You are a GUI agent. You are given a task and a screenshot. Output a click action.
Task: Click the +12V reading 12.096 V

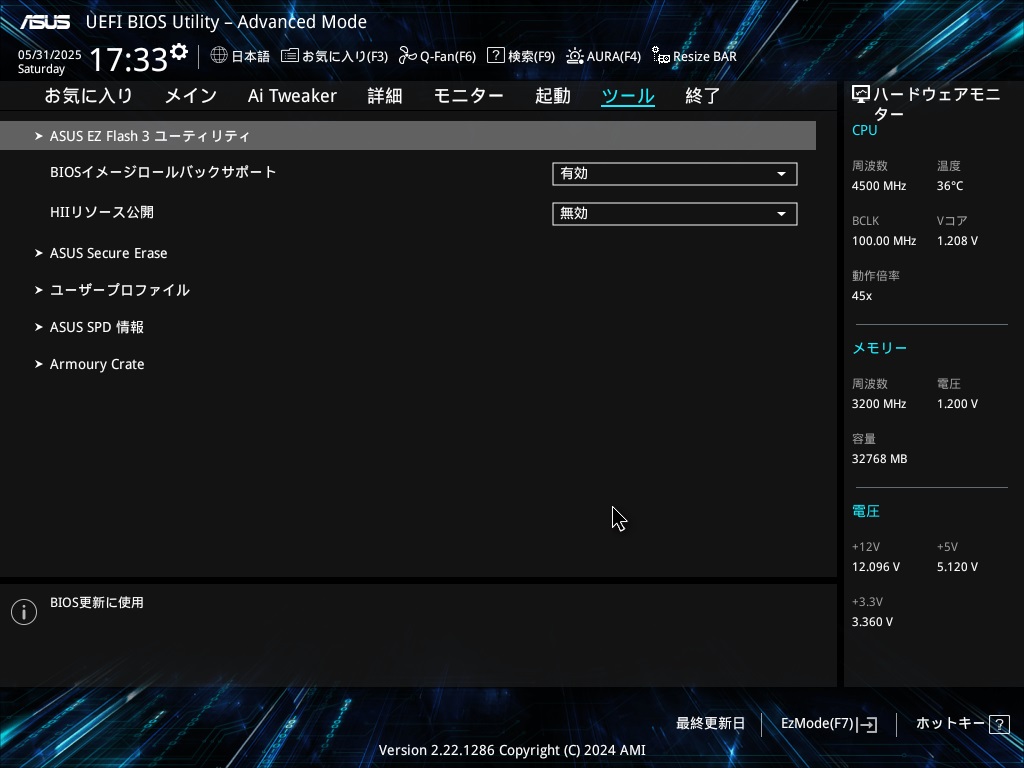[876, 567]
